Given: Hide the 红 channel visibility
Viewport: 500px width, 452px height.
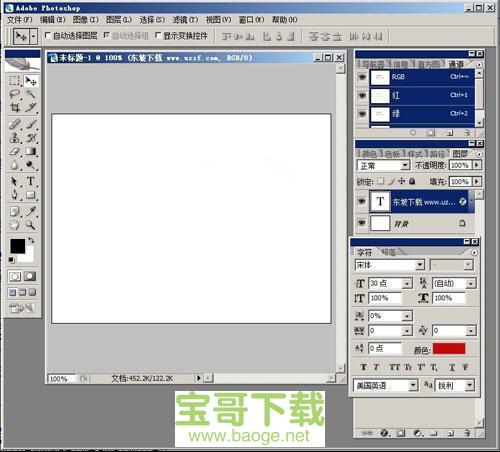Looking at the screenshot, I should pyautogui.click(x=362, y=96).
